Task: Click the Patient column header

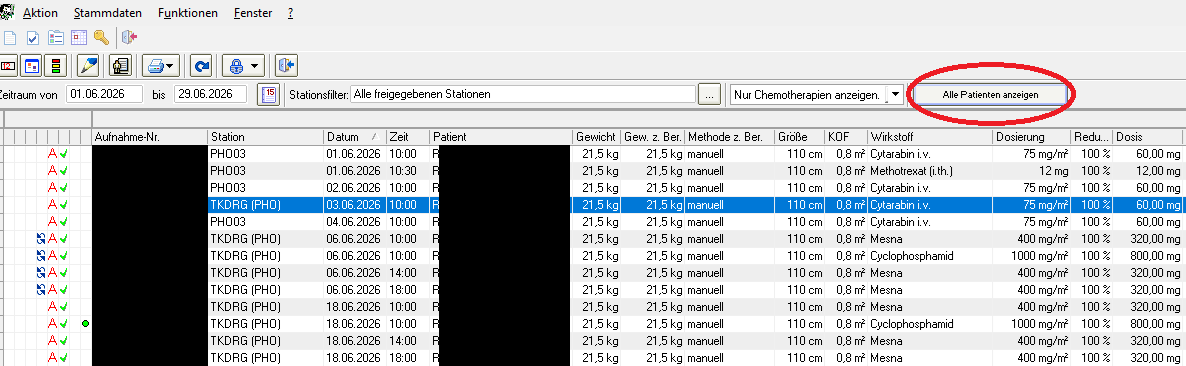Action: click(501, 137)
